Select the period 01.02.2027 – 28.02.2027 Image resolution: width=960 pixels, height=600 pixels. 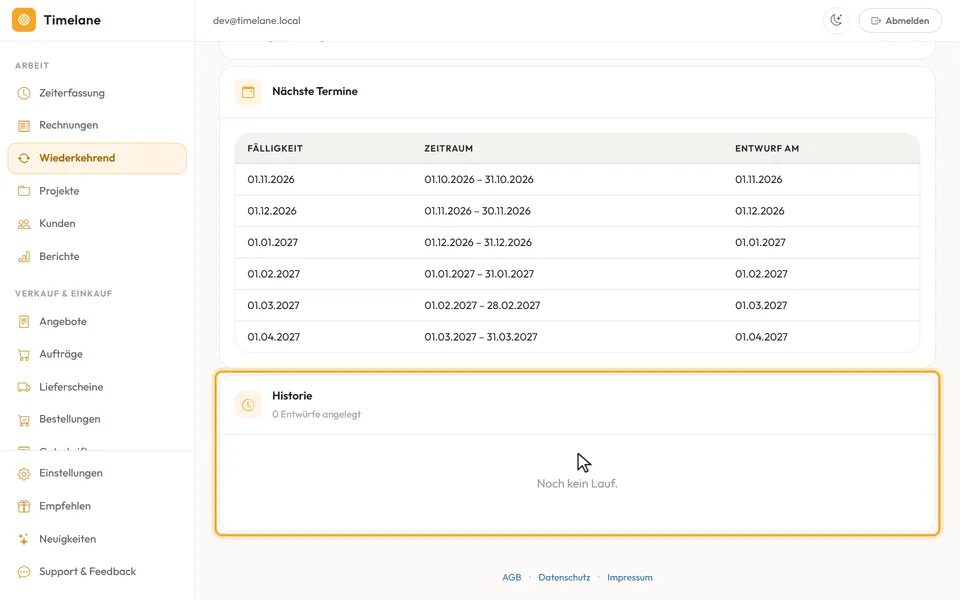click(482, 306)
